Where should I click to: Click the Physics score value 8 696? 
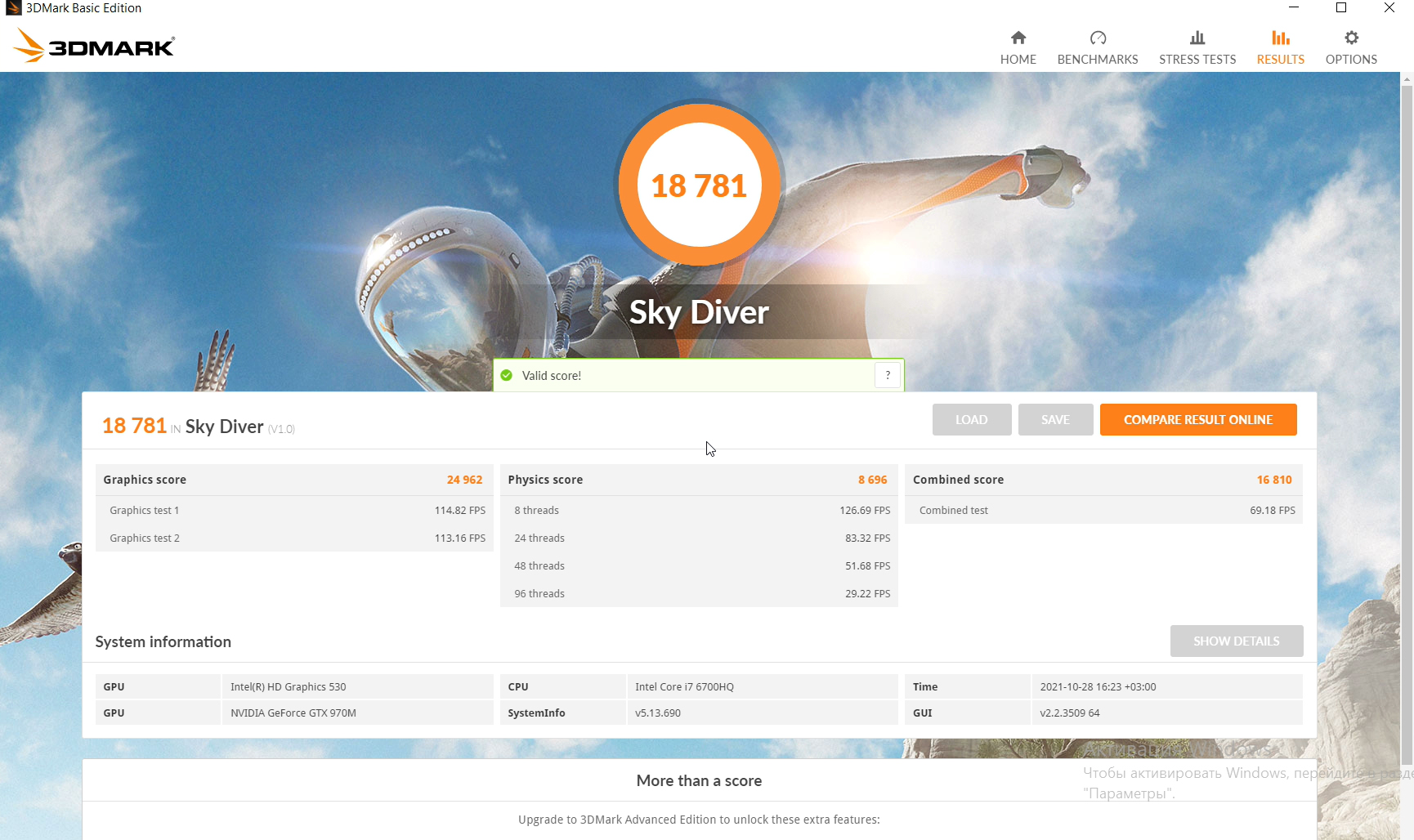[872, 480]
